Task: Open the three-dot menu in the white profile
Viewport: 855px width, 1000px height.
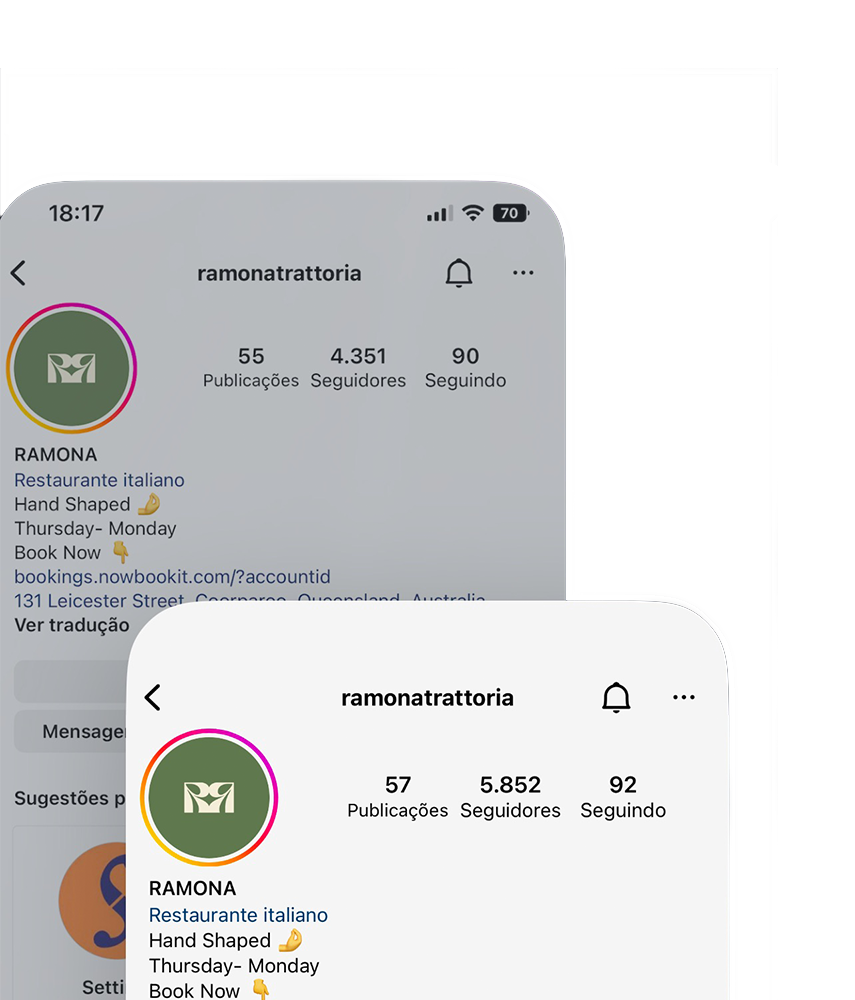Action: pos(683,697)
